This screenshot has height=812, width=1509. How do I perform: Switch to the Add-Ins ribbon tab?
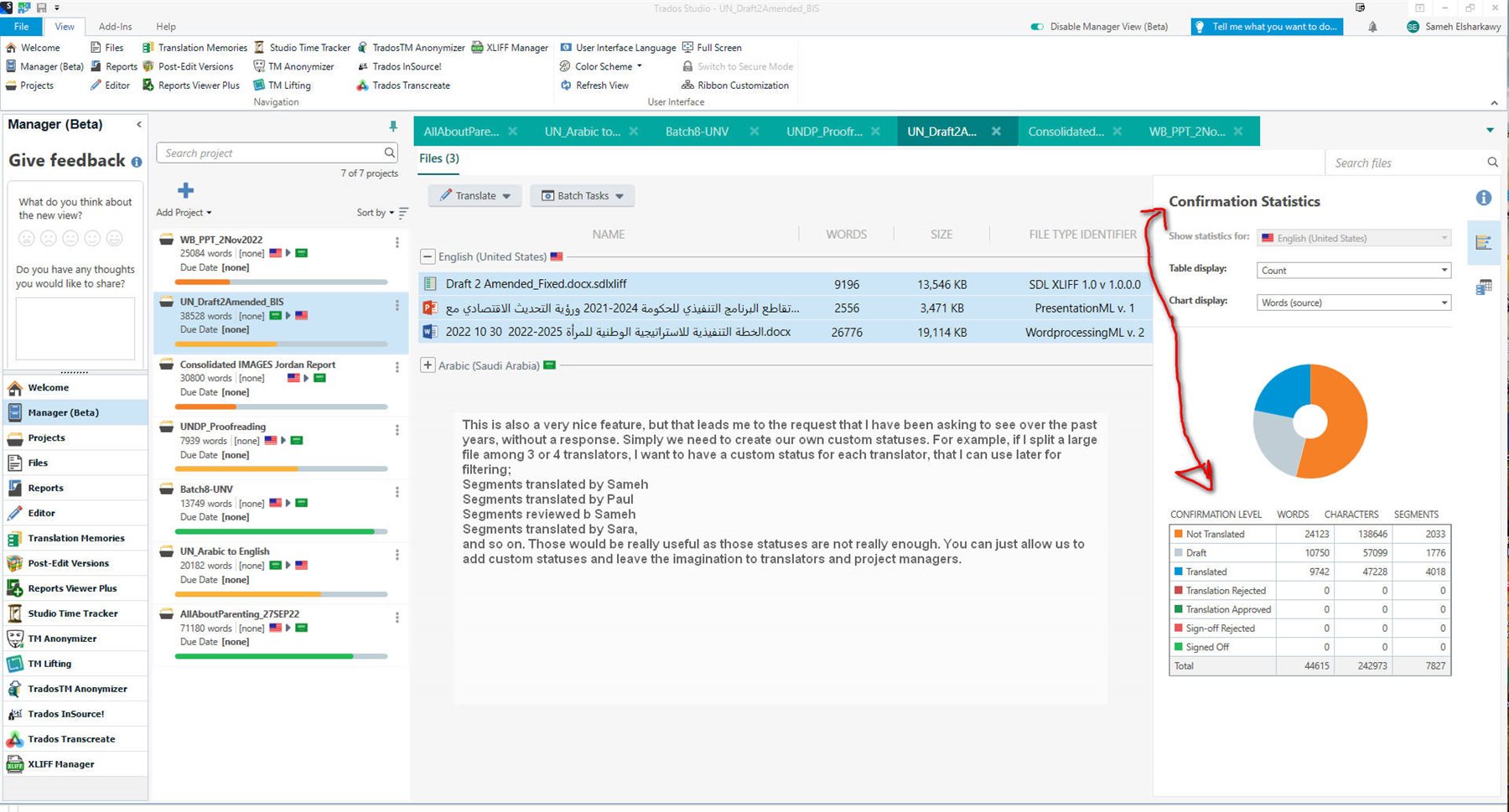[115, 27]
